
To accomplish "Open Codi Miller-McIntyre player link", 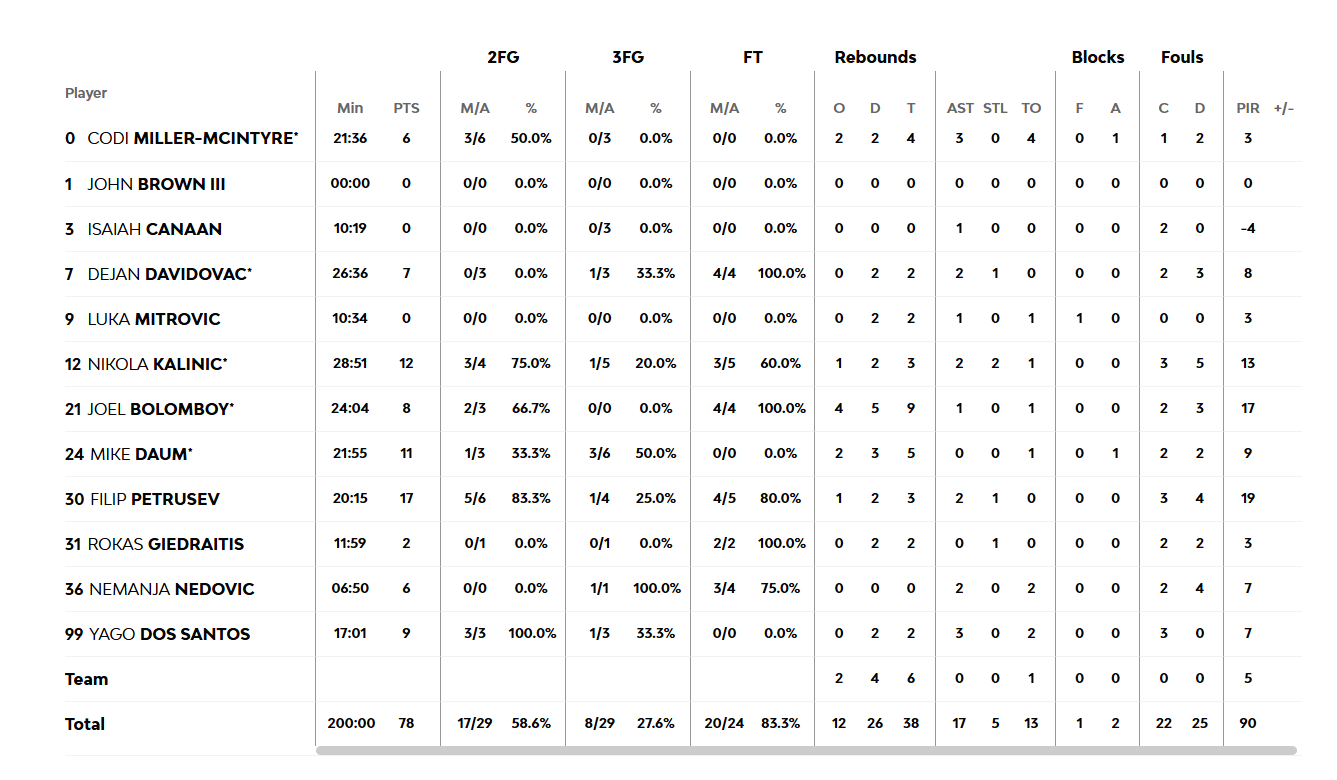I will (193, 138).
